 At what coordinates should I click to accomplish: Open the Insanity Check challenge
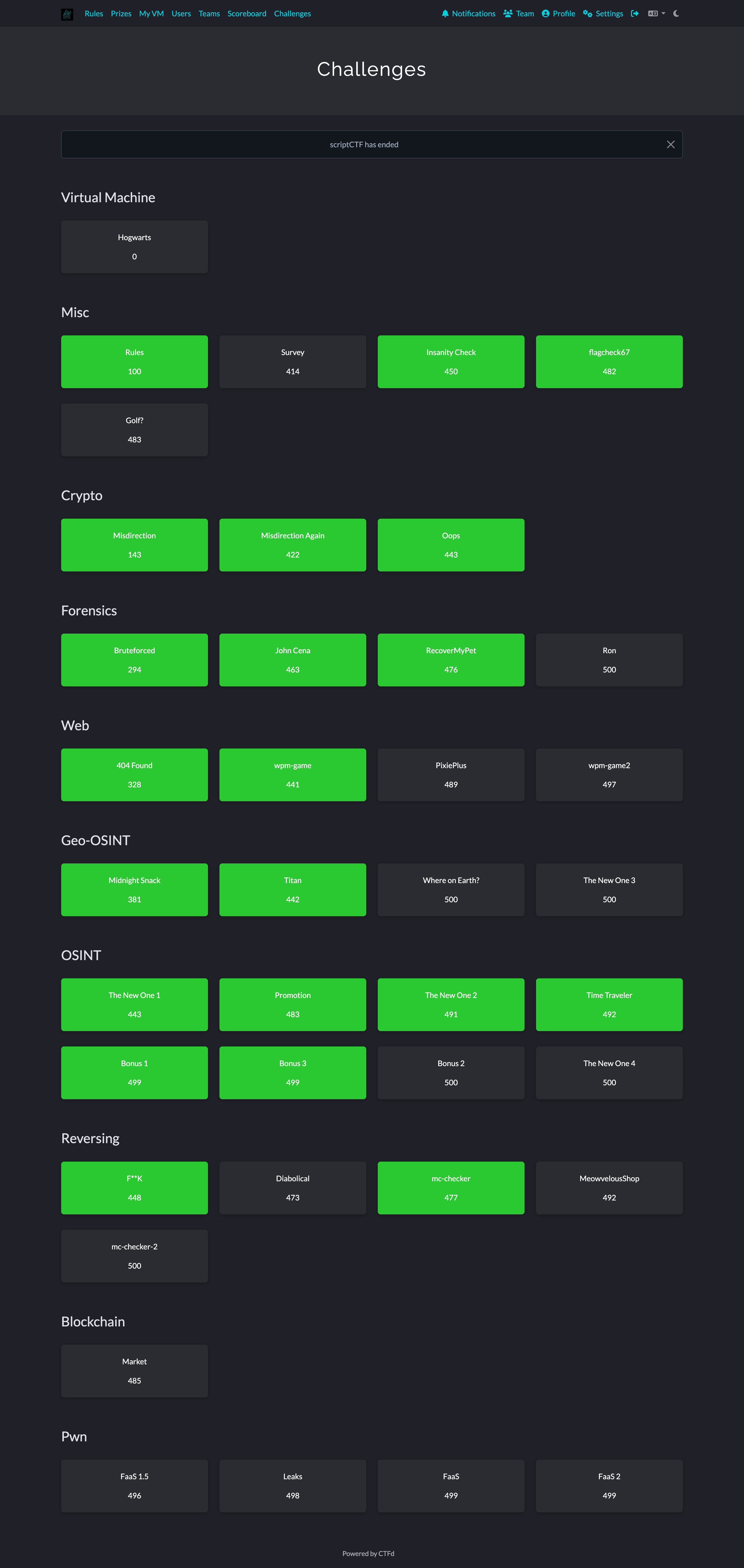(451, 362)
